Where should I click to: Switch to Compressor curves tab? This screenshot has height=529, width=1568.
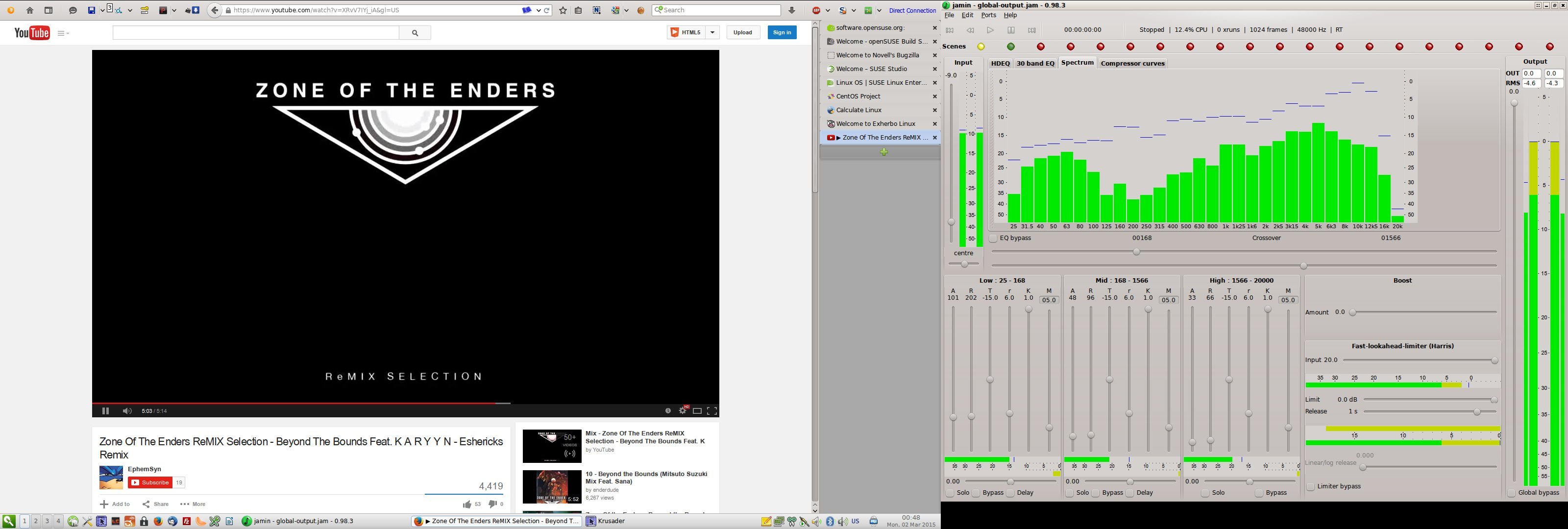click(1132, 63)
